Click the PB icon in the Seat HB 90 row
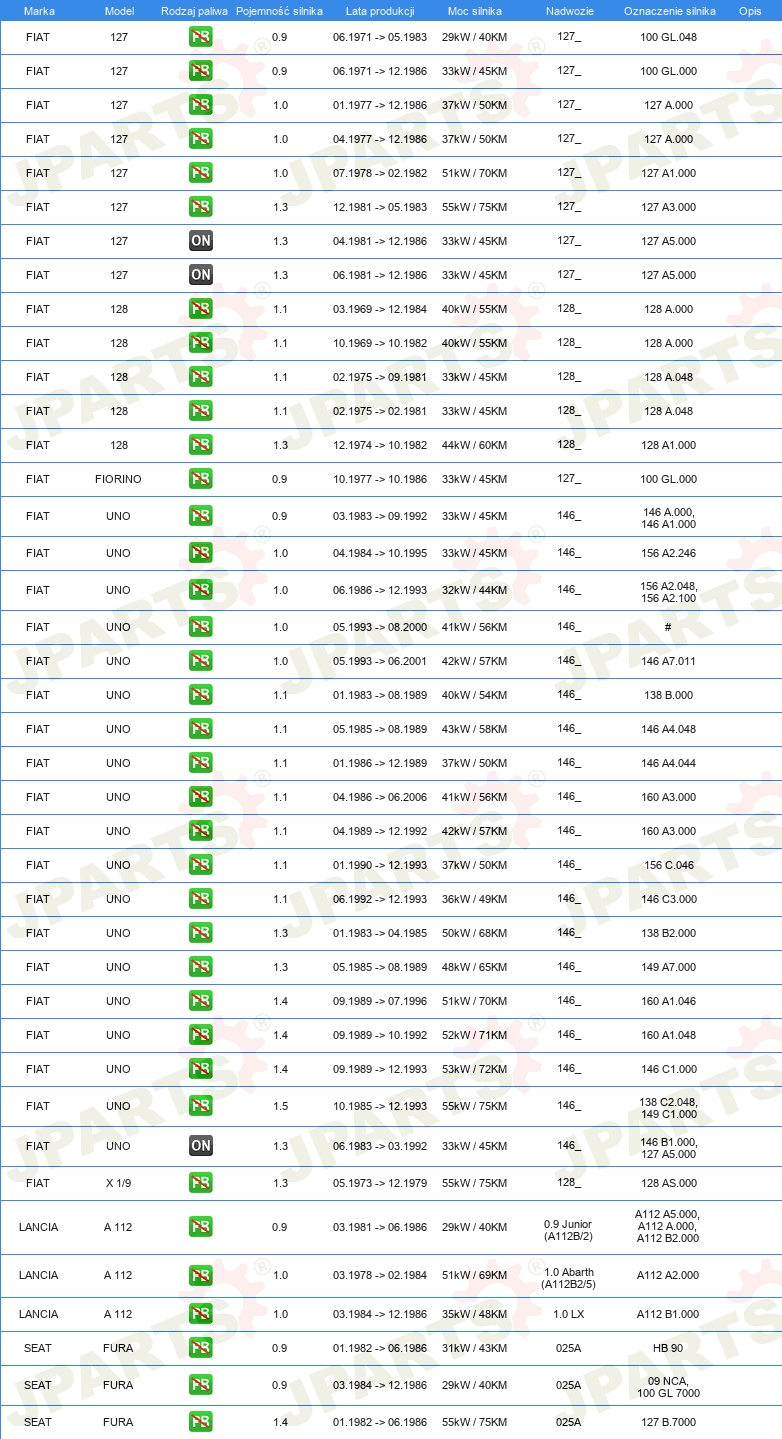The image size is (782, 1439). [200, 1348]
